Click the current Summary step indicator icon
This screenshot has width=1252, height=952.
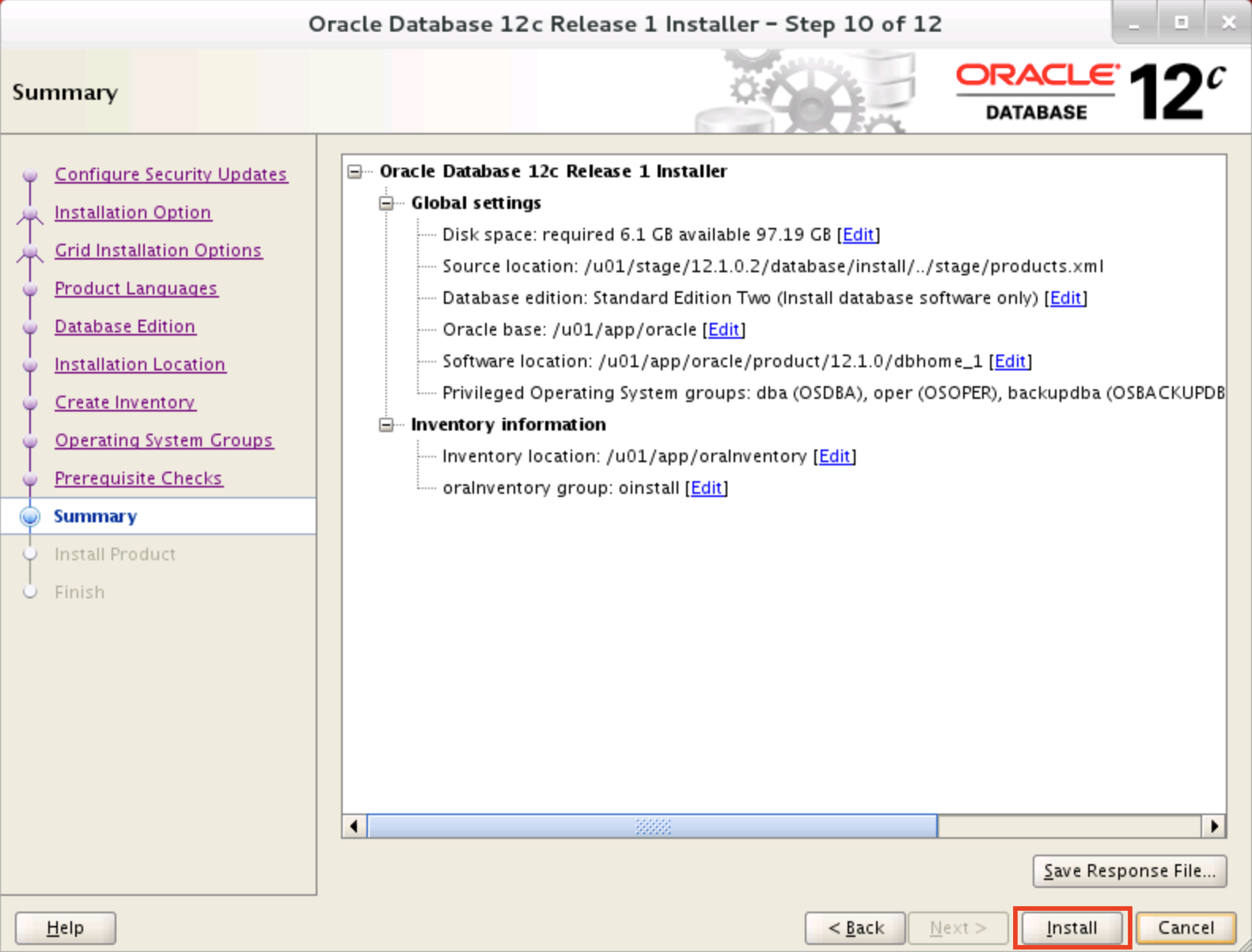click(30, 517)
